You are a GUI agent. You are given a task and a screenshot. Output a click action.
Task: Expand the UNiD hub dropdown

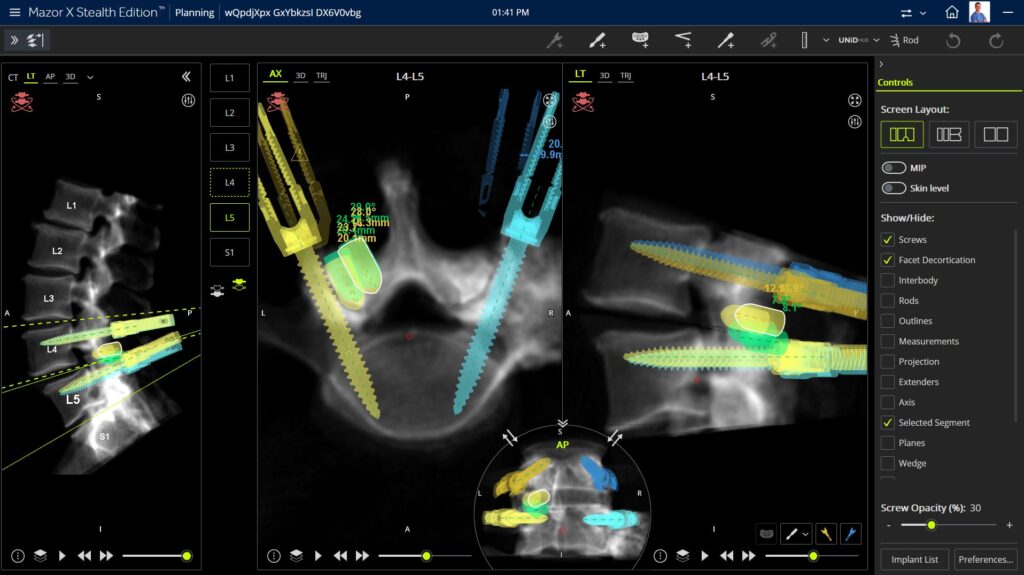tap(876, 40)
